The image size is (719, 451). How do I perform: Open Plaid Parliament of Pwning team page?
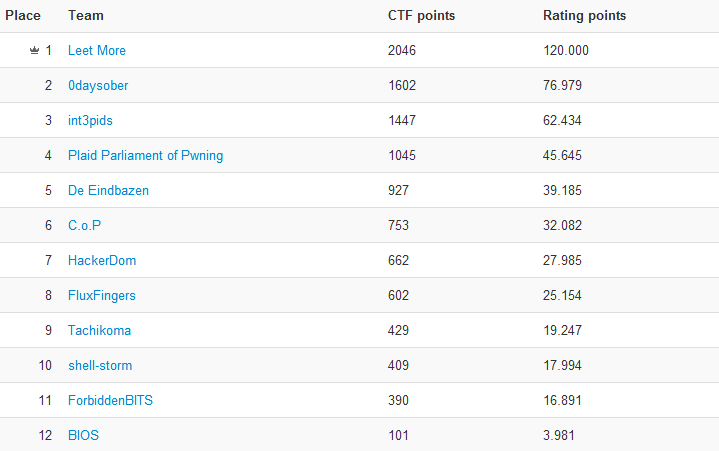point(145,156)
